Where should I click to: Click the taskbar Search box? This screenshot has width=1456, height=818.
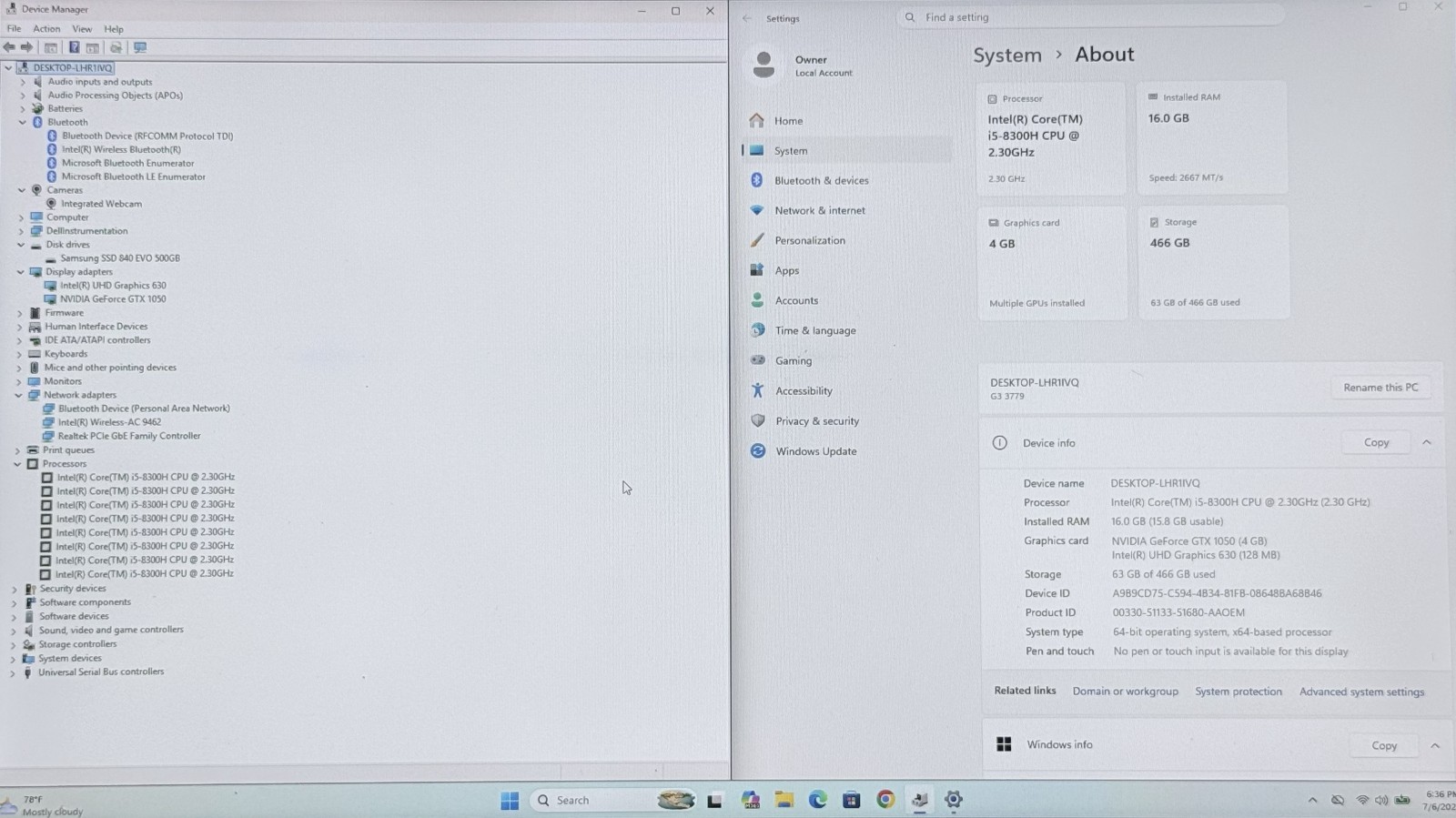click(612, 801)
